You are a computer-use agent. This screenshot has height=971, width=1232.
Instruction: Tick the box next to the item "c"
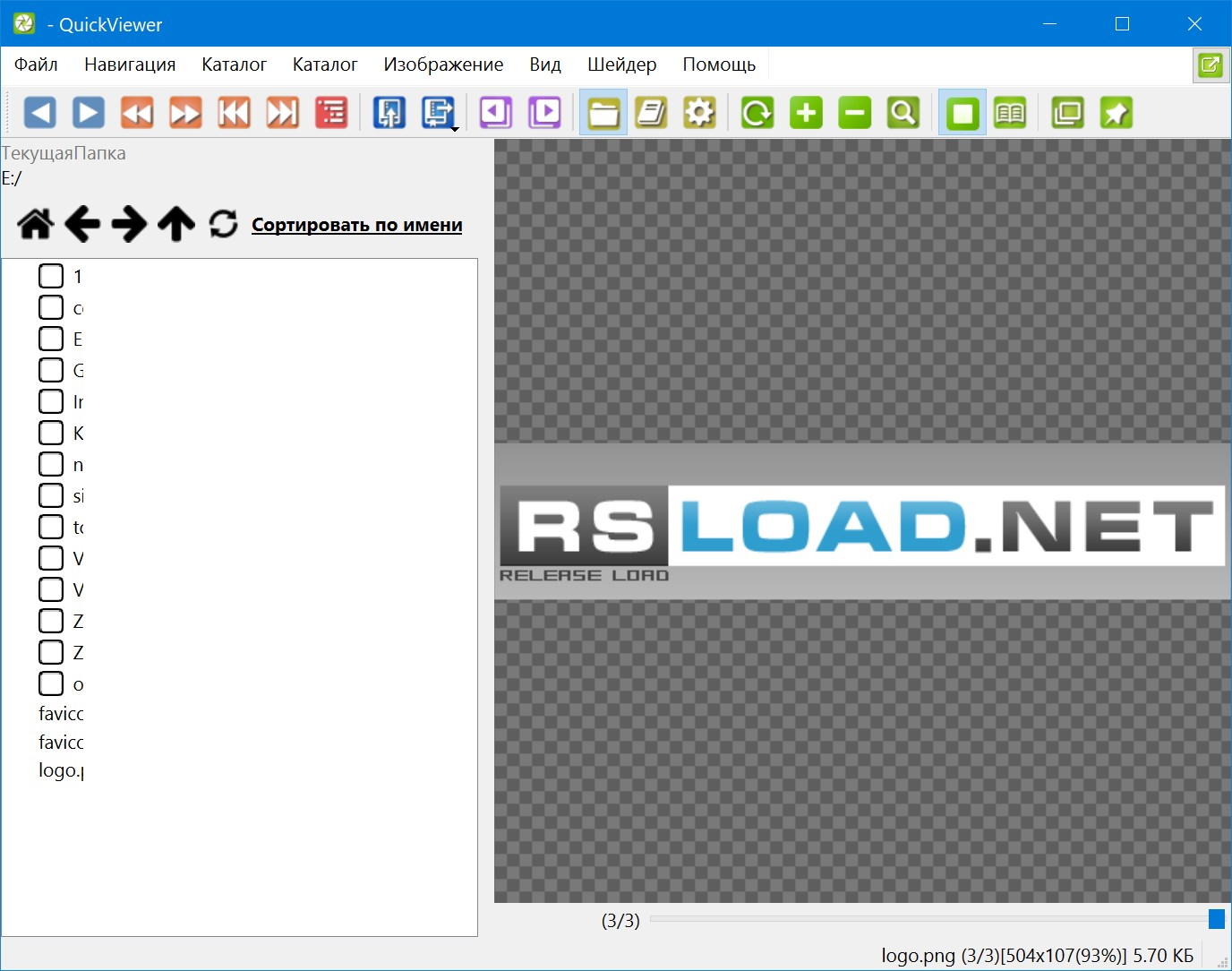tap(51, 307)
